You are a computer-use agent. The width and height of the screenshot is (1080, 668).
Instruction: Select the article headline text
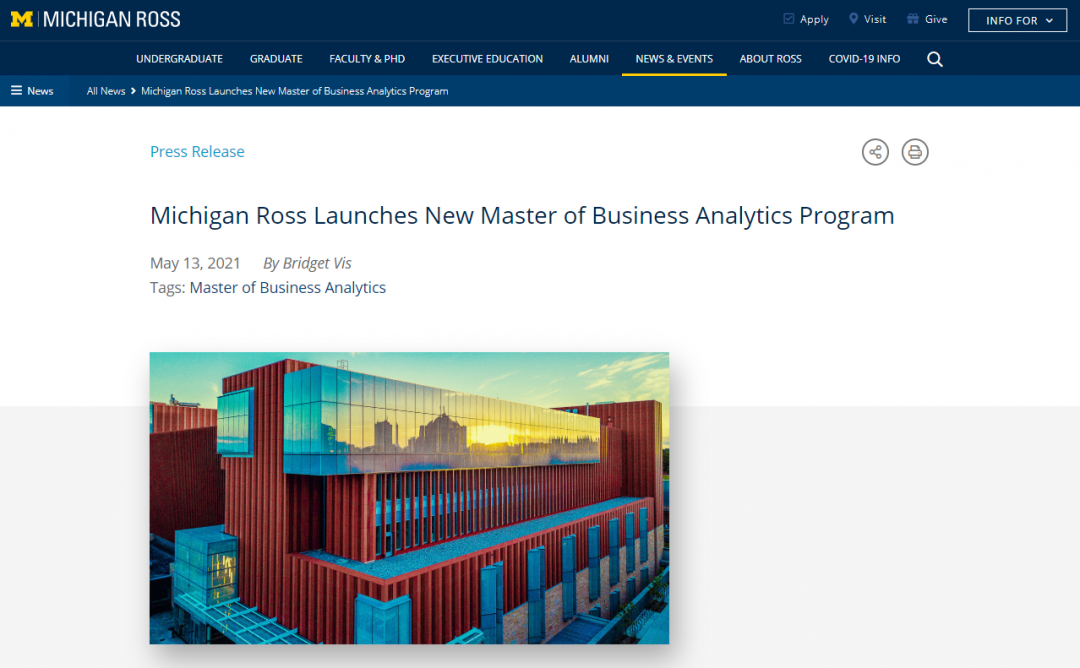[522, 216]
